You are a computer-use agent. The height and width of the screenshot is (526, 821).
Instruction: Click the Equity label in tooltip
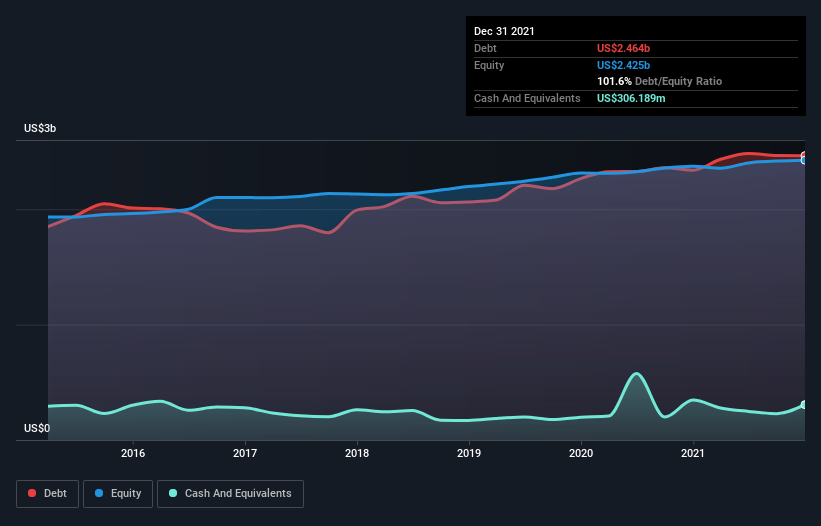[489, 65]
